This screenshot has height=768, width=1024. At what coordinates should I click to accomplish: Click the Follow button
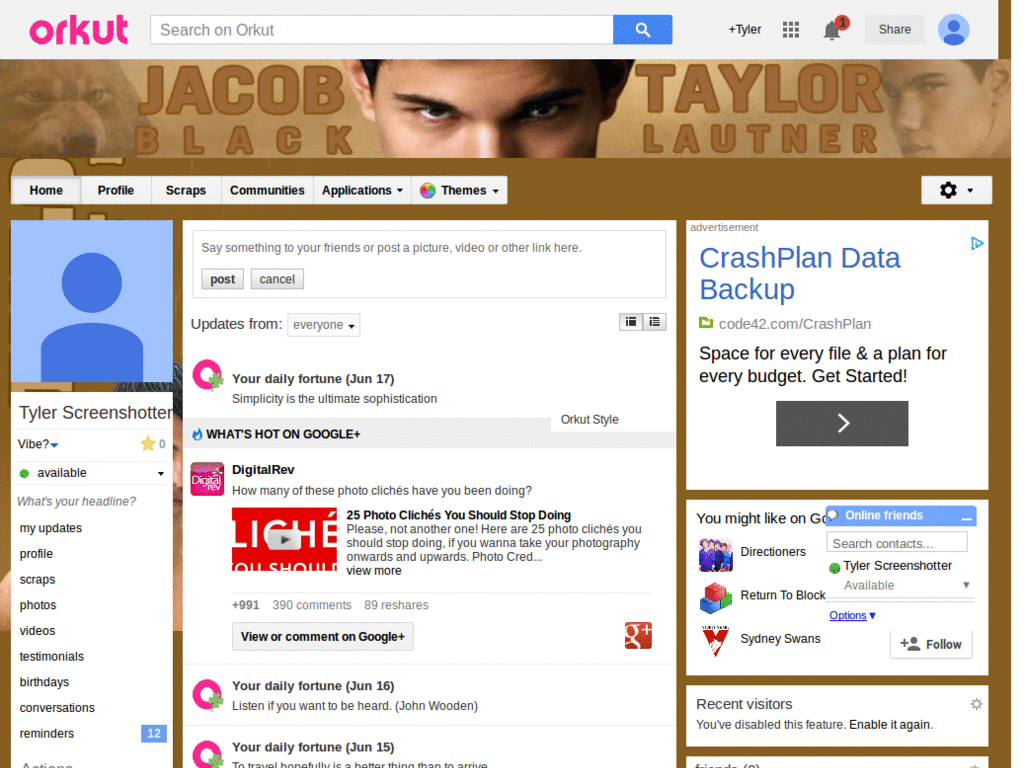tap(931, 645)
